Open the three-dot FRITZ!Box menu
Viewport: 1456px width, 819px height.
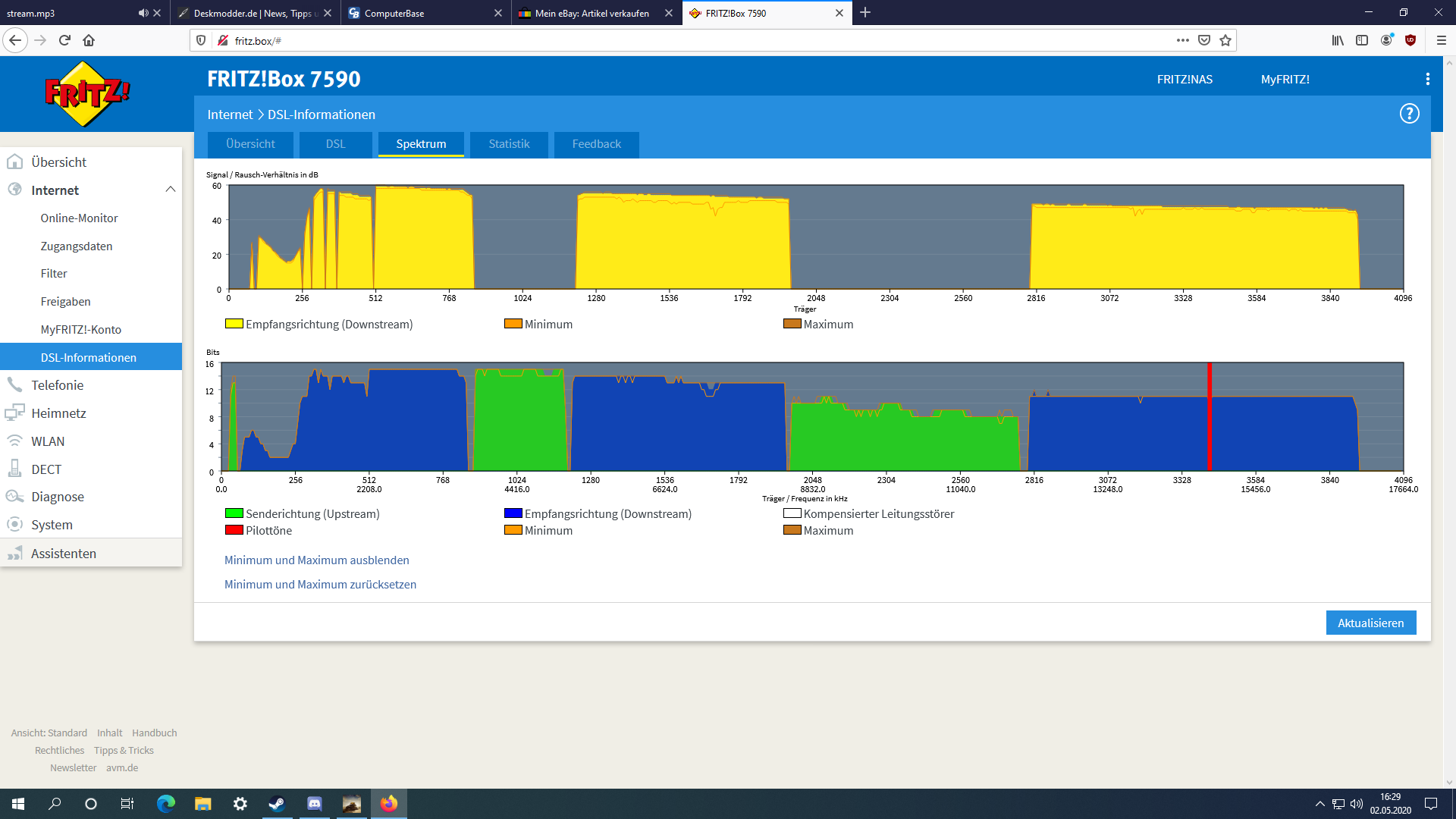click(1427, 79)
